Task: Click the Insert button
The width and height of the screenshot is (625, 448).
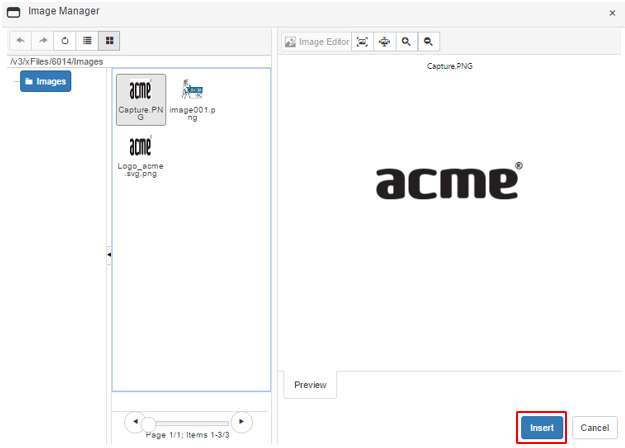Action: pyautogui.click(x=542, y=428)
